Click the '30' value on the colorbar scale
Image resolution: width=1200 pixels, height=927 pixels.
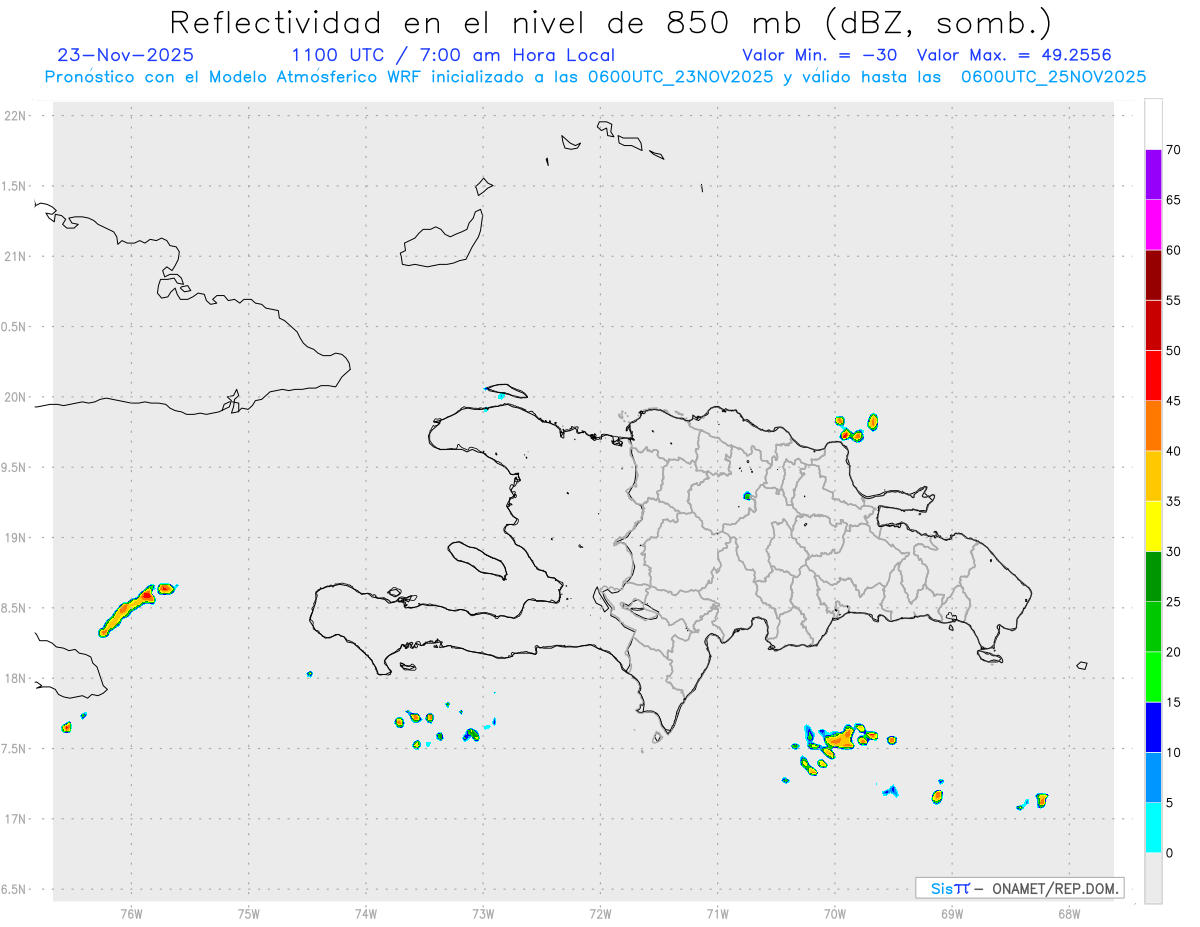pos(1174,552)
